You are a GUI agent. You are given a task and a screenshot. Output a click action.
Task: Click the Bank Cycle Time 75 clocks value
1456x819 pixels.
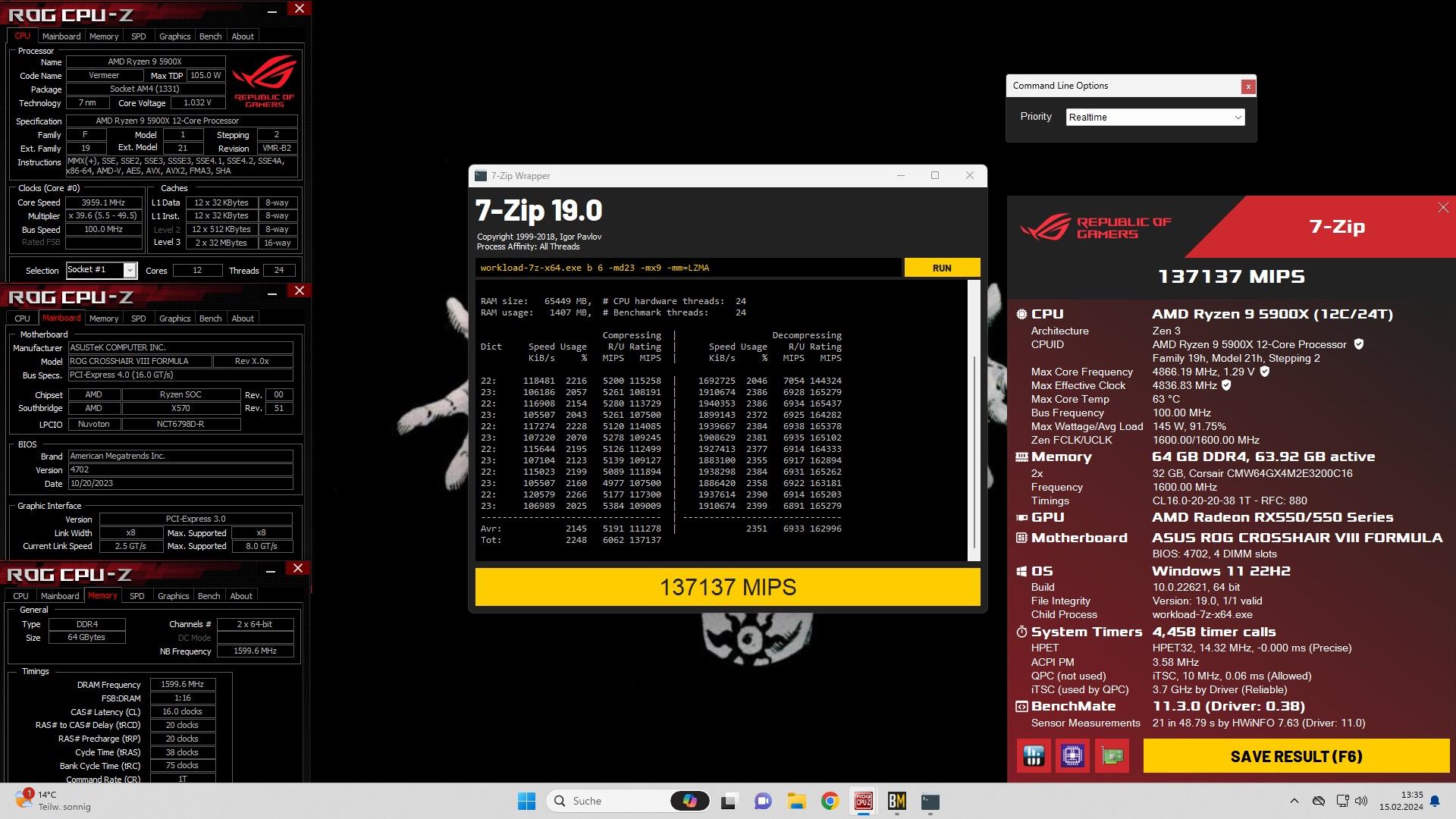182,765
